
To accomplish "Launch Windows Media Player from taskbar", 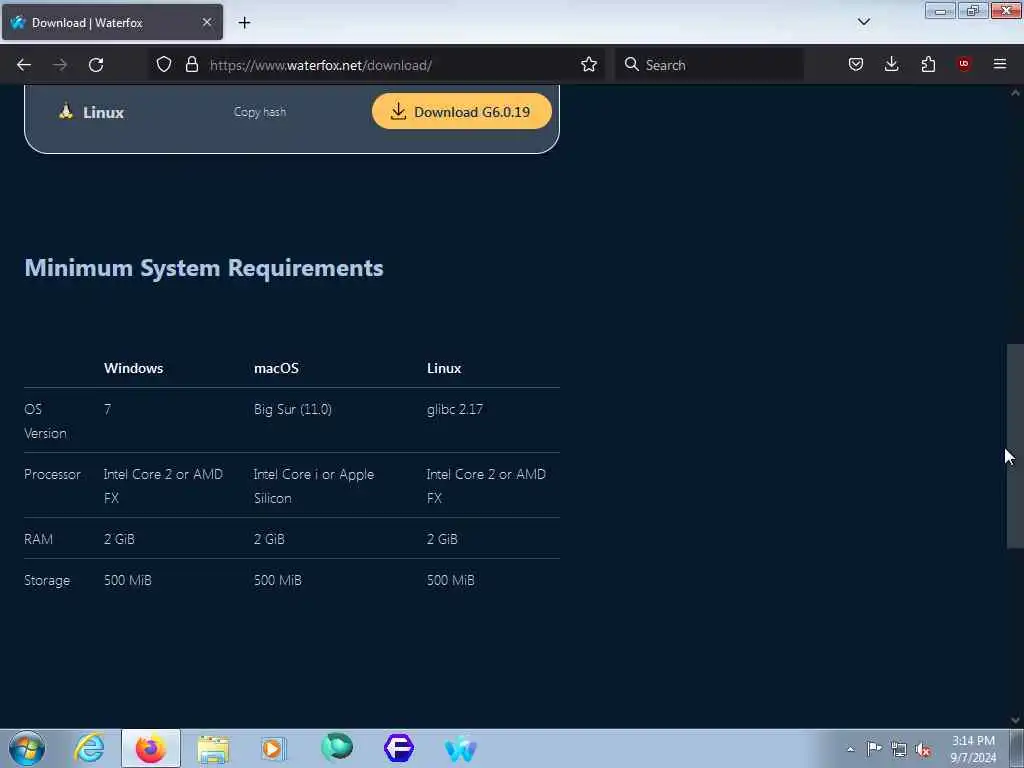I will tap(274, 748).
